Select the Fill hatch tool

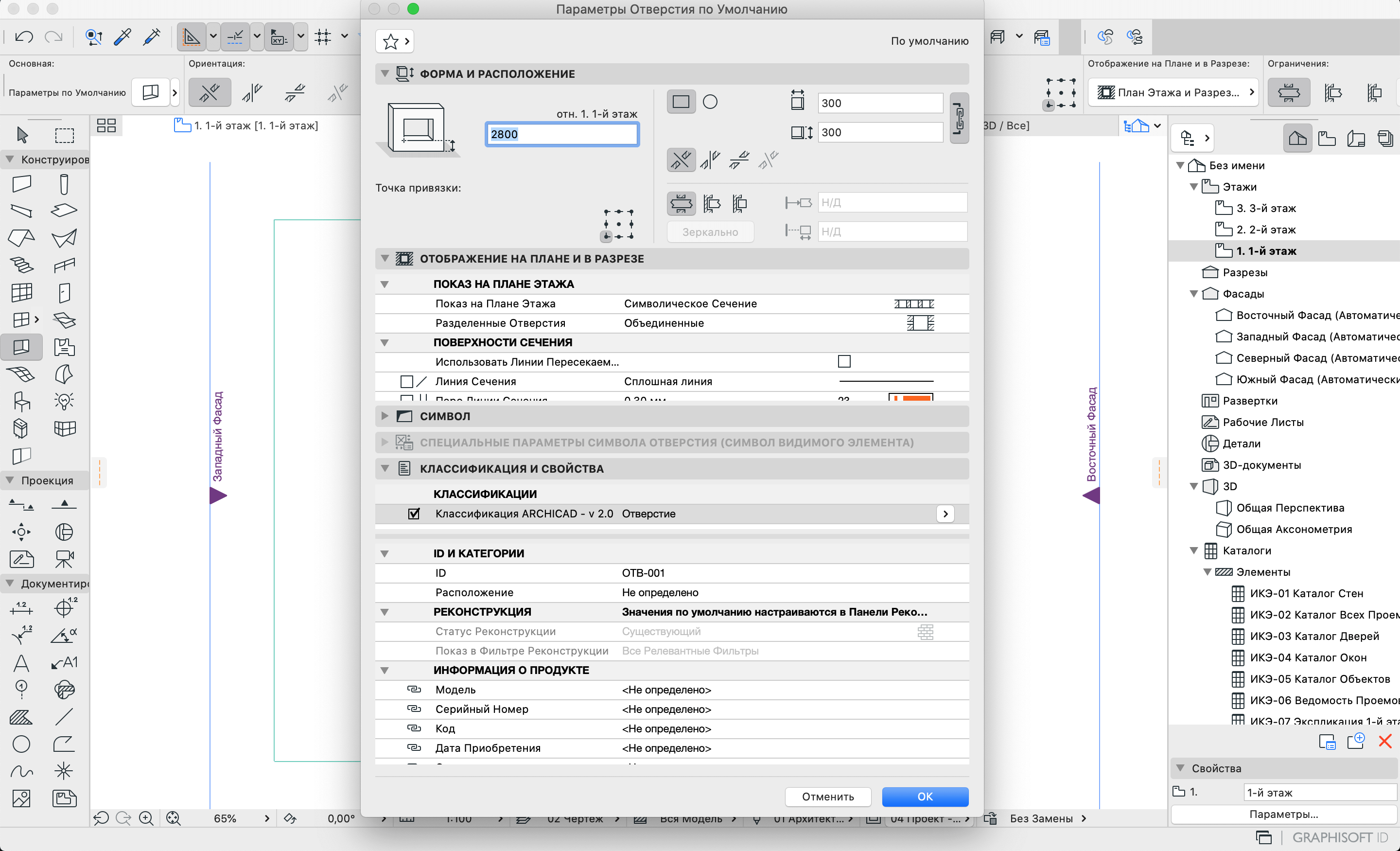coord(21,717)
